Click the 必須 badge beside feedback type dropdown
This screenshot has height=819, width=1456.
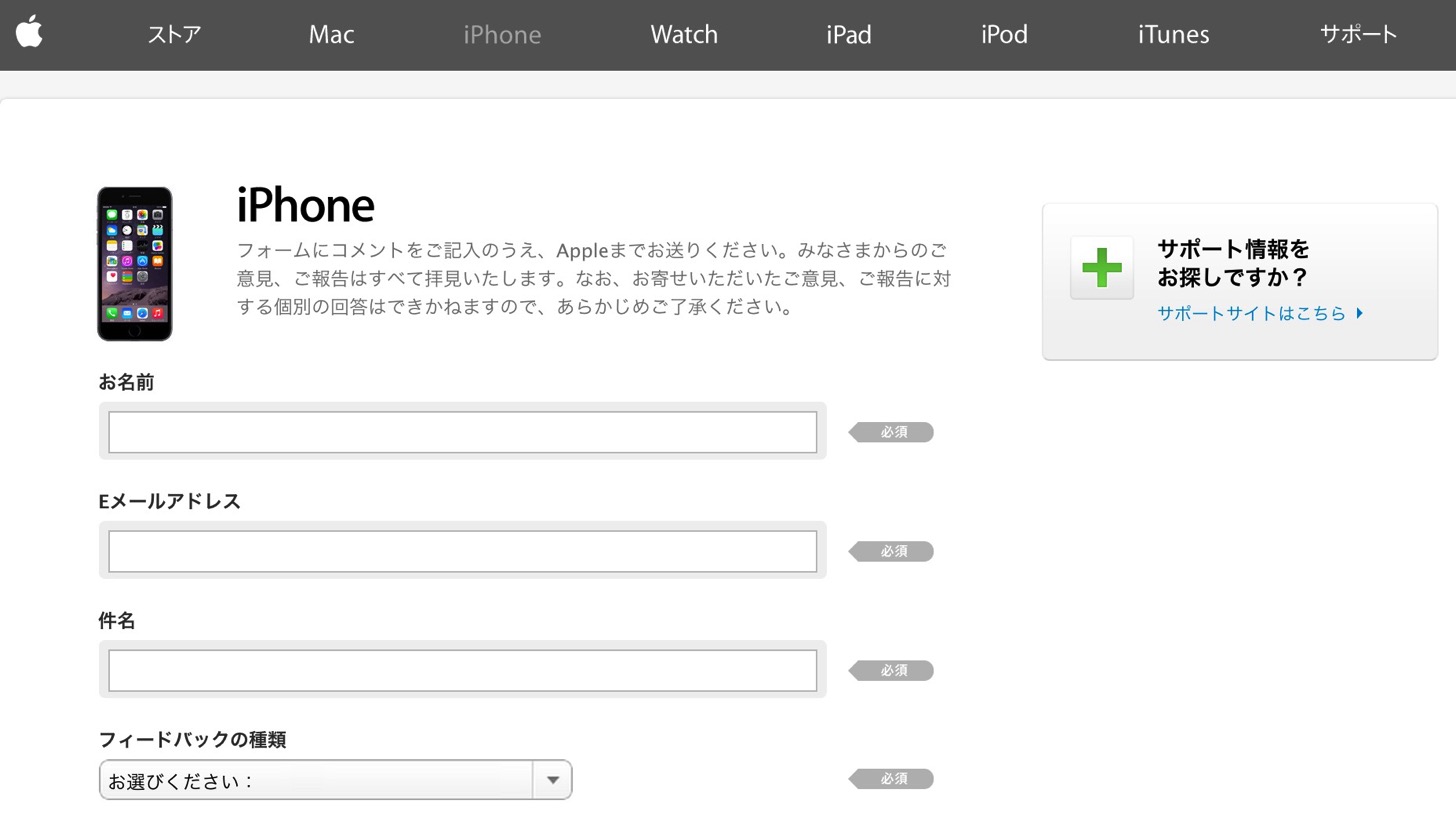891,778
